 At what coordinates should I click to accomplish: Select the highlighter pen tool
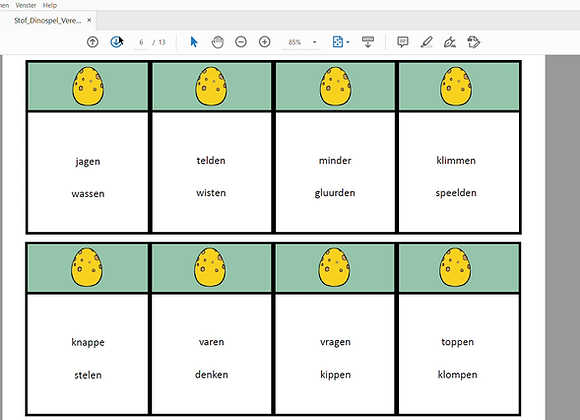[426, 42]
